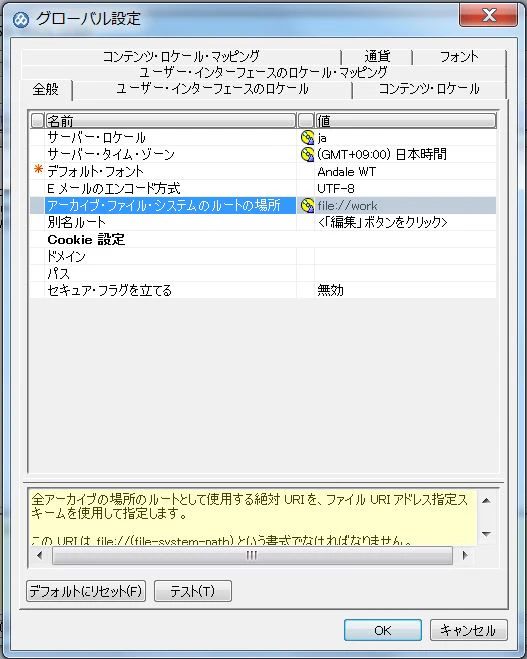The height and width of the screenshot is (659, 527).
Task: Confirm the dialog with the OK button
Action: click(382, 630)
